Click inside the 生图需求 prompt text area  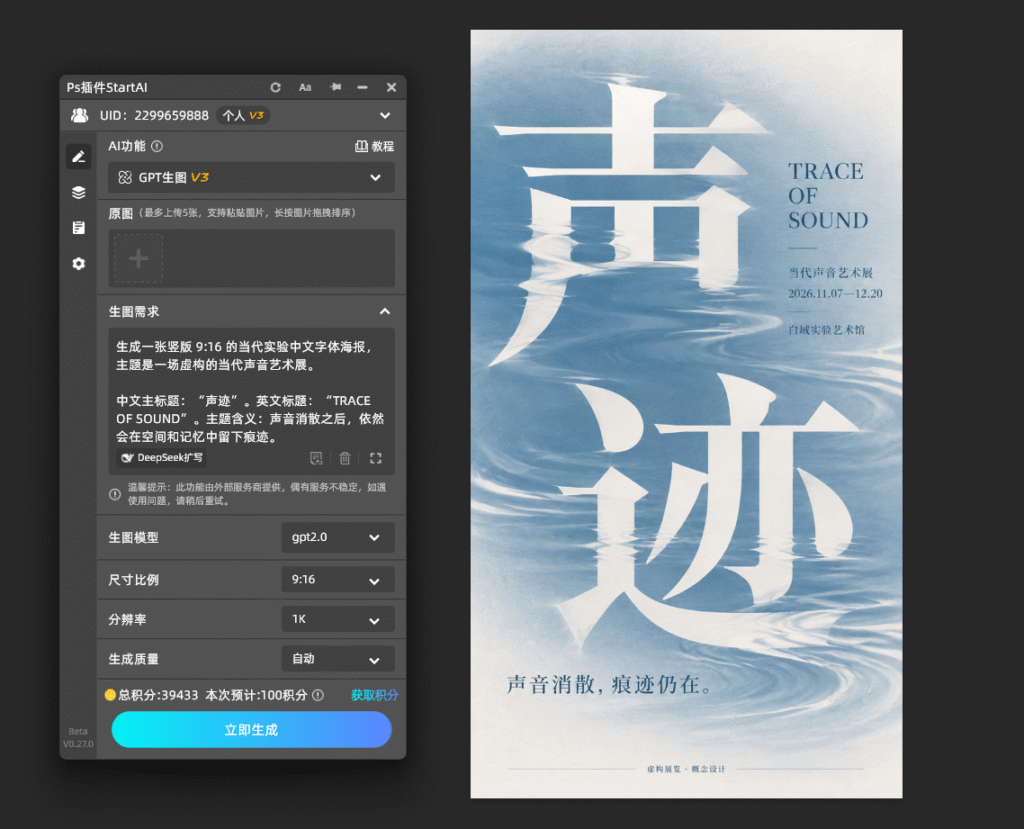point(251,391)
